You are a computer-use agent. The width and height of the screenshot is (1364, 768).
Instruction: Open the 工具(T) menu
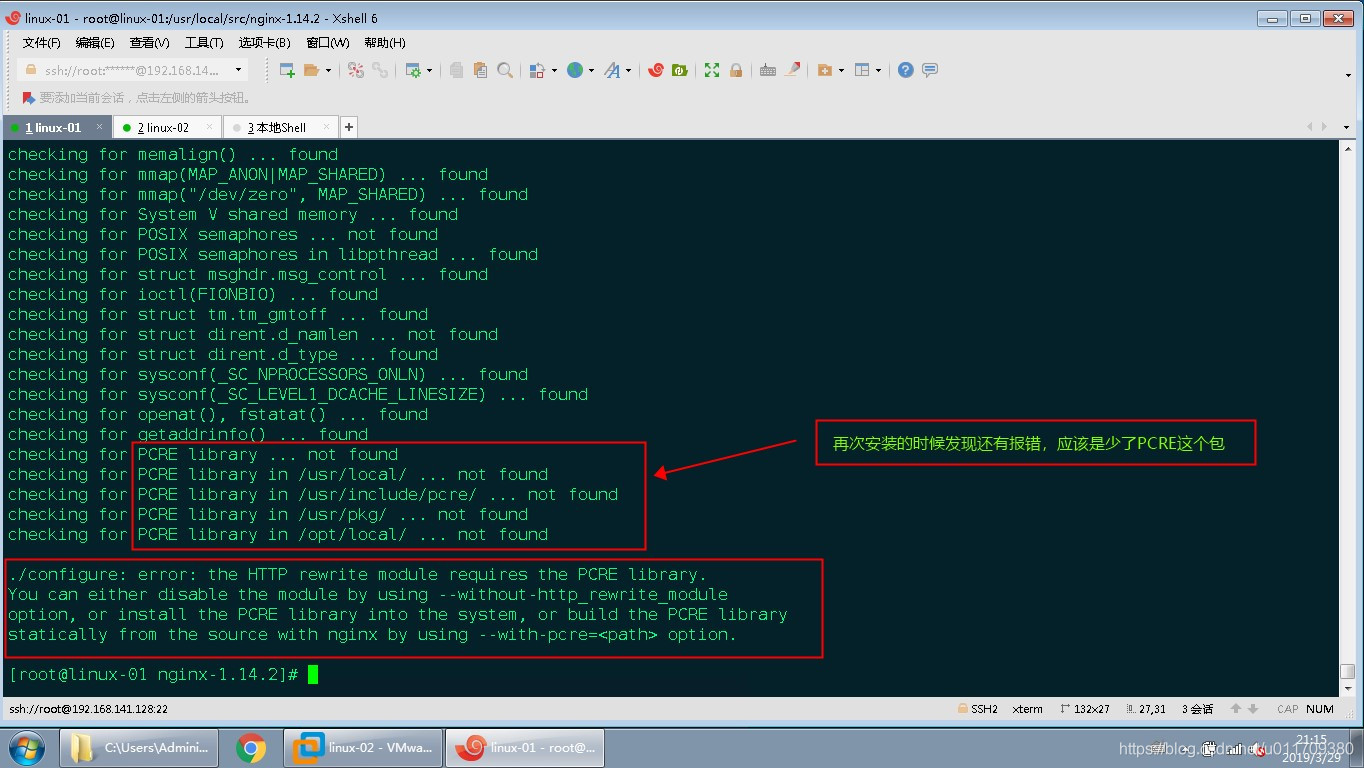click(x=204, y=43)
